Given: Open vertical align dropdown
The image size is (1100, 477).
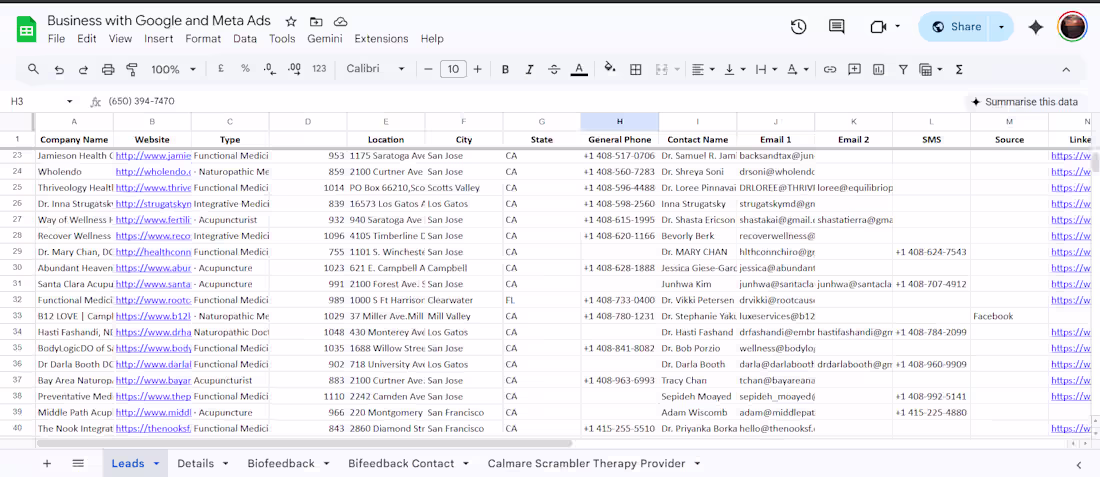Looking at the screenshot, I should coord(735,69).
